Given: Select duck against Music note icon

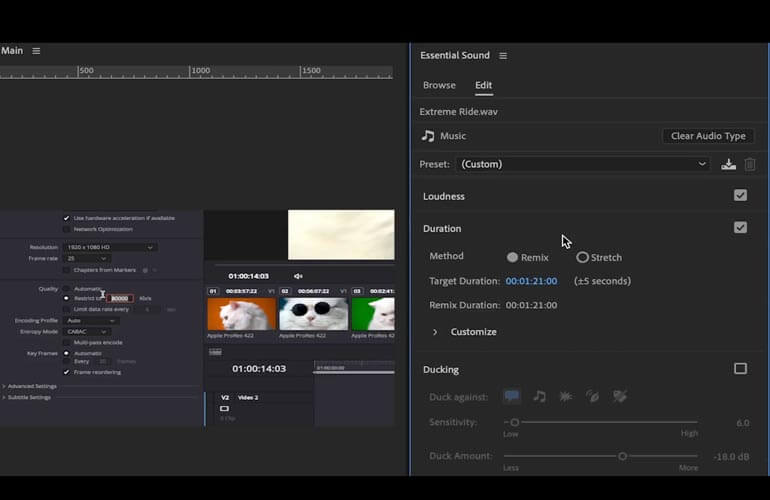Looking at the screenshot, I should [539, 396].
